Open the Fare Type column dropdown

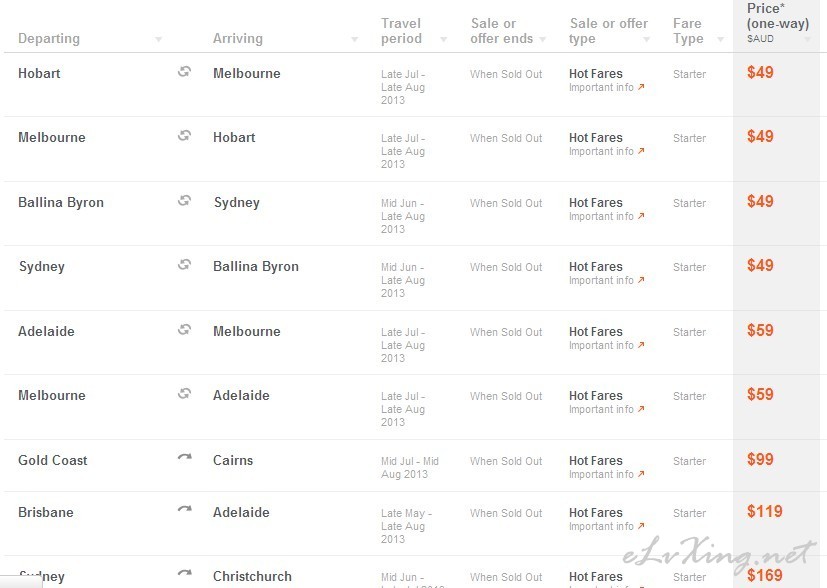[x=720, y=40]
